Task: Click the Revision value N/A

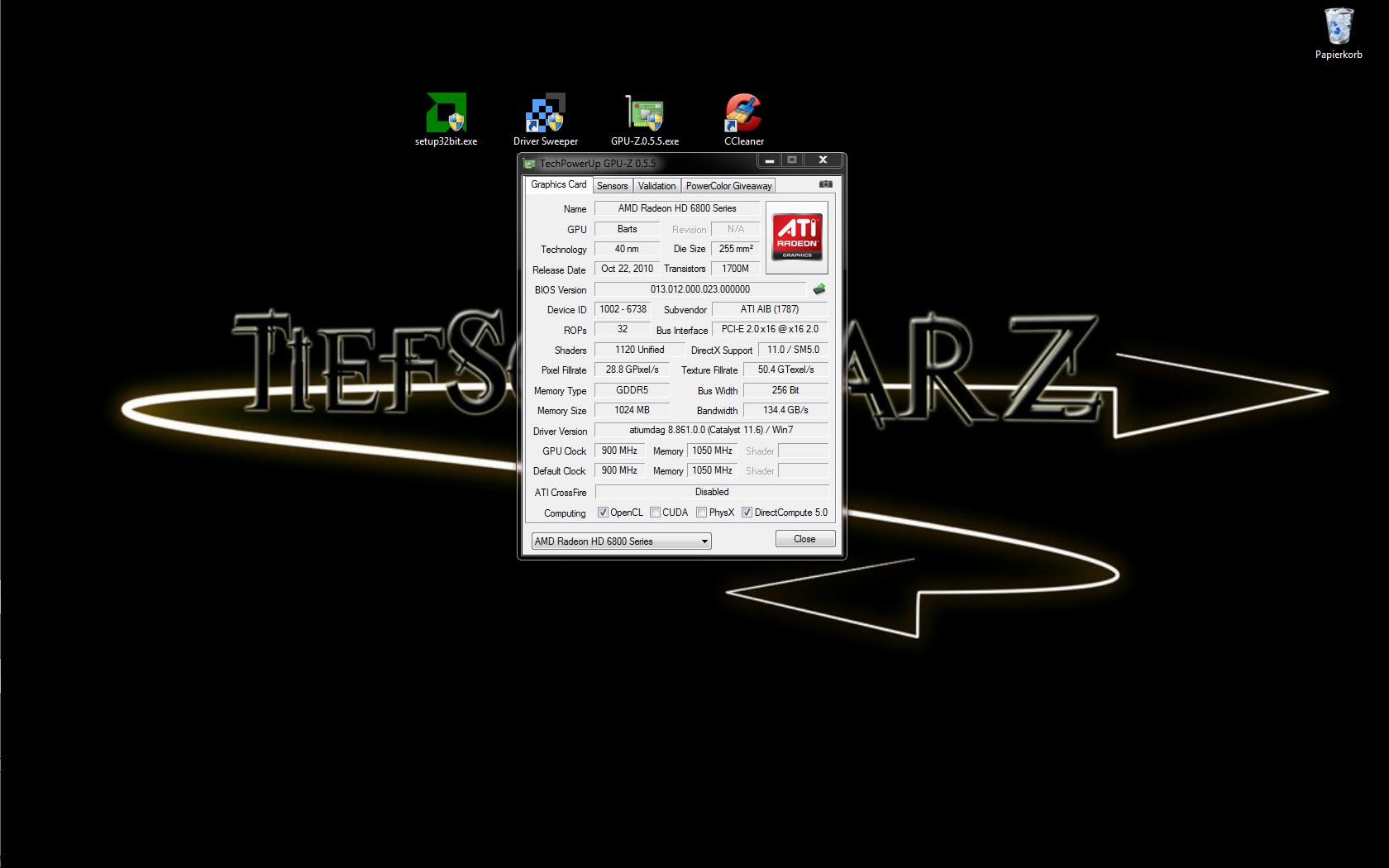Action: [x=735, y=229]
